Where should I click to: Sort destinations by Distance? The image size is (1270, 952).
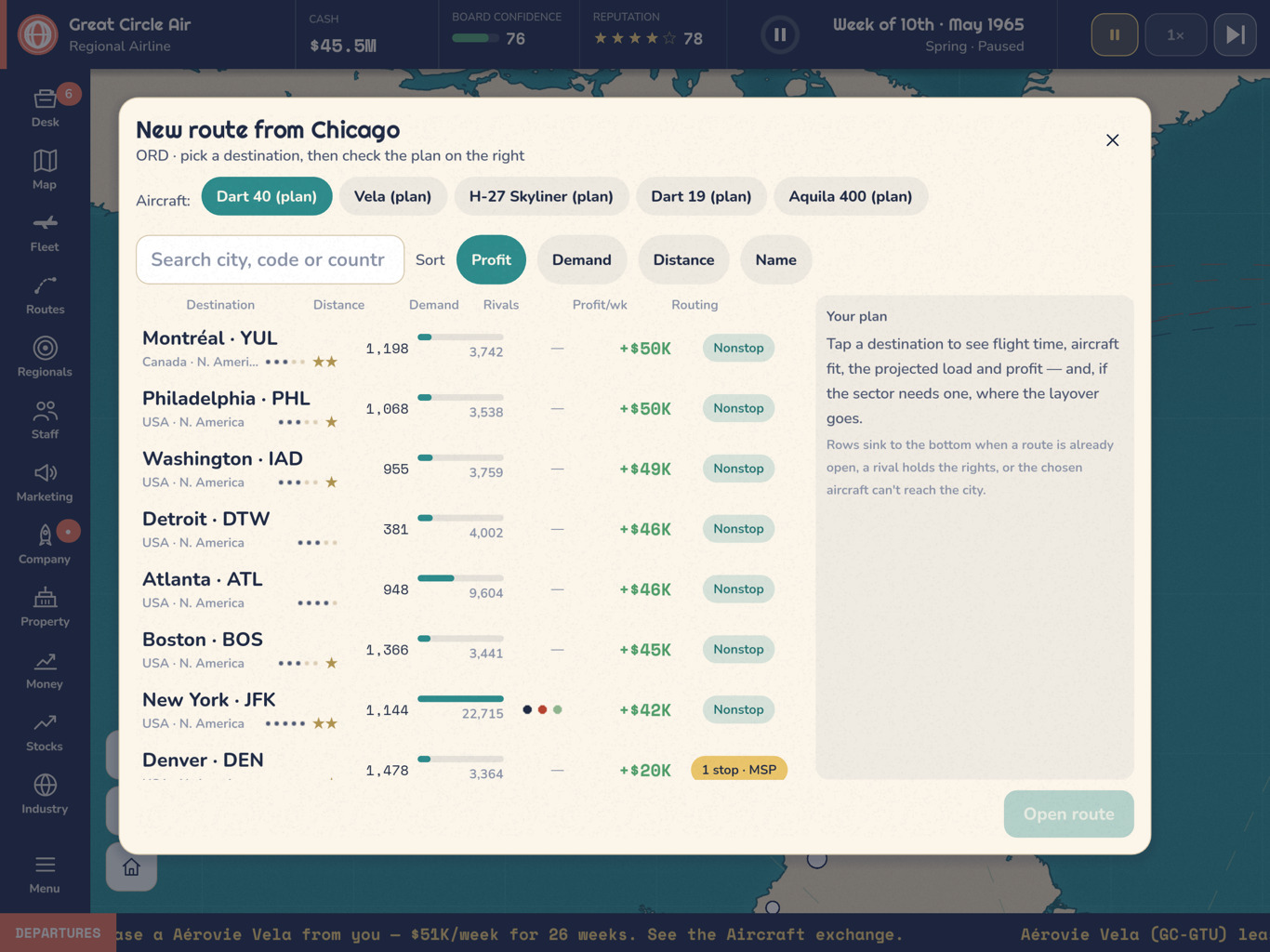[x=683, y=259]
